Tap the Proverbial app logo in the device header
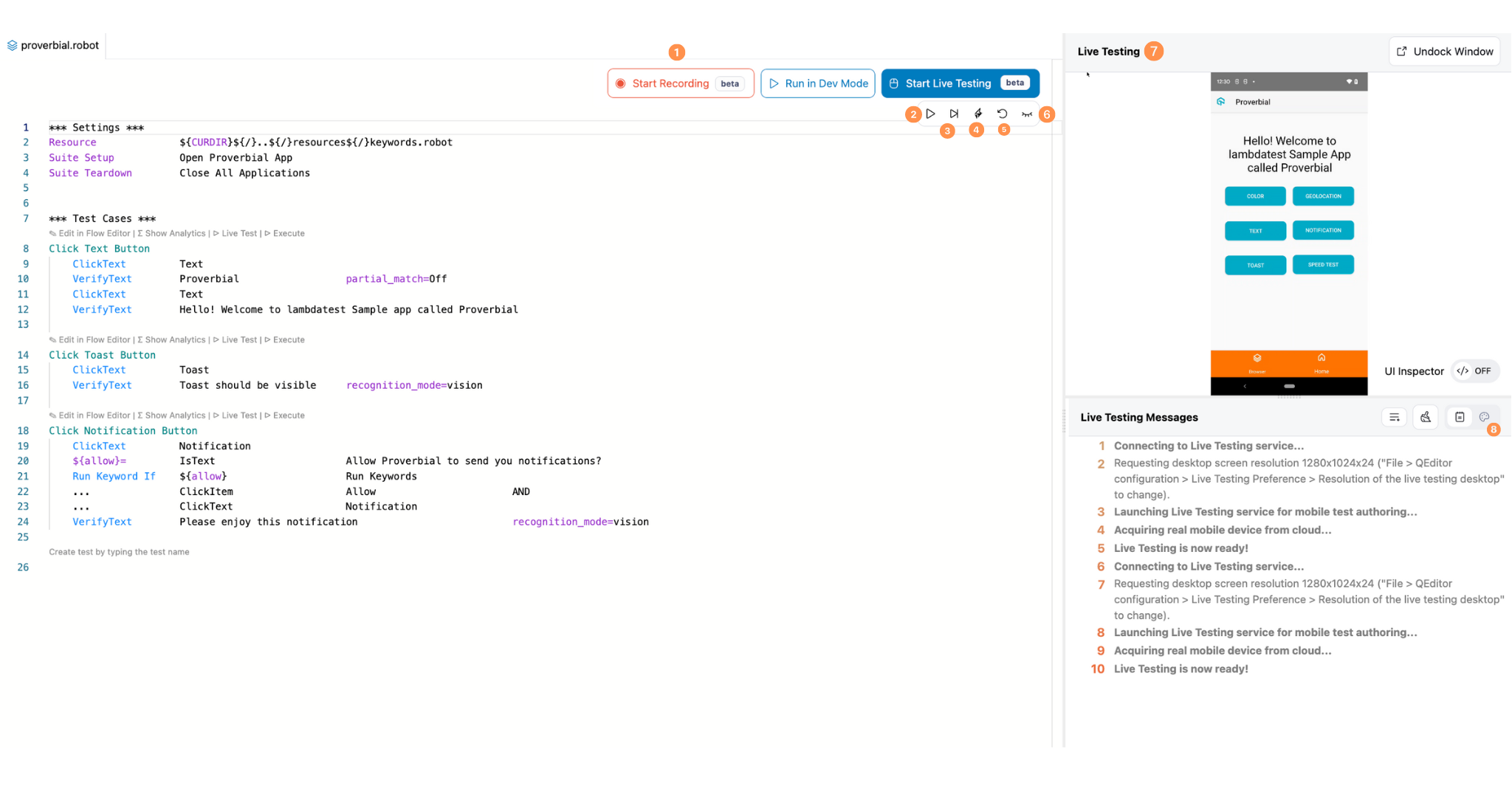The height and width of the screenshot is (794, 1512). coord(1221,102)
